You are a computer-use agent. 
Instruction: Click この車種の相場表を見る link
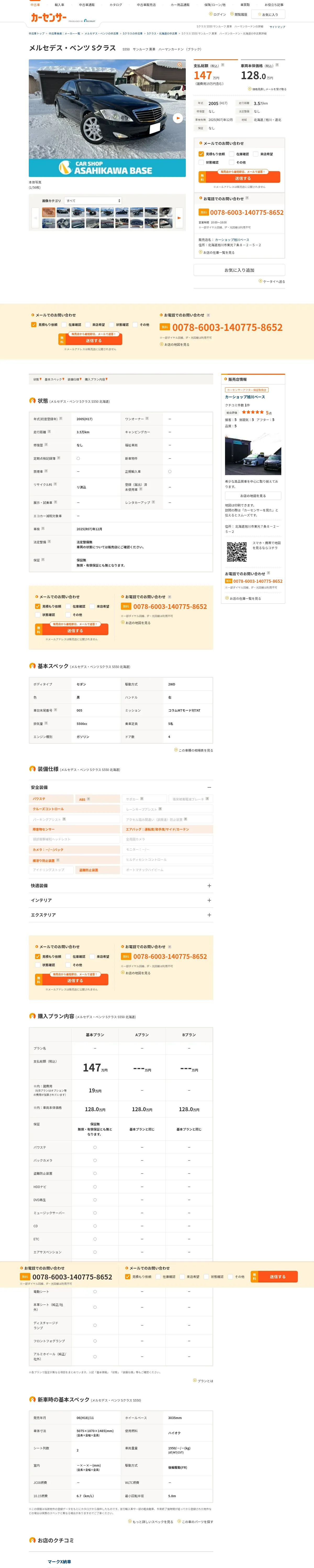click(194, 751)
